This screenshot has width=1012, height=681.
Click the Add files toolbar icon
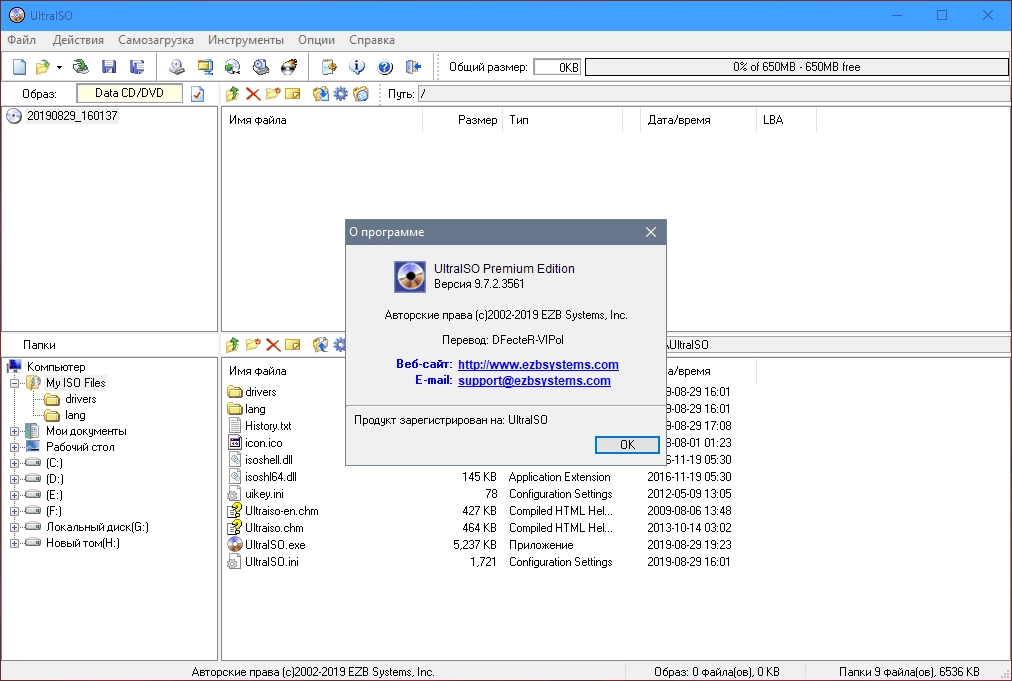tap(329, 66)
